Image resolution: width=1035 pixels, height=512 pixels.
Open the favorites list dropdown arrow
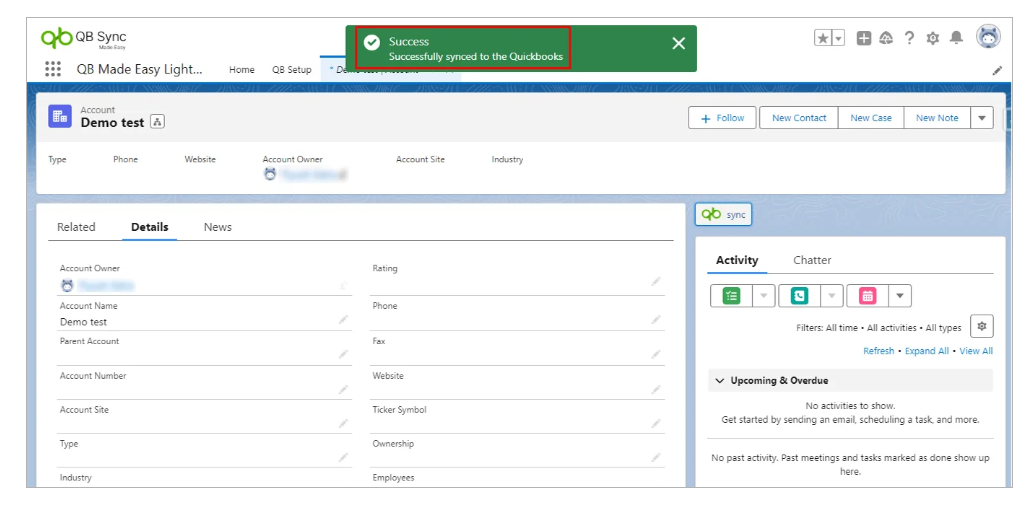[x=838, y=38]
